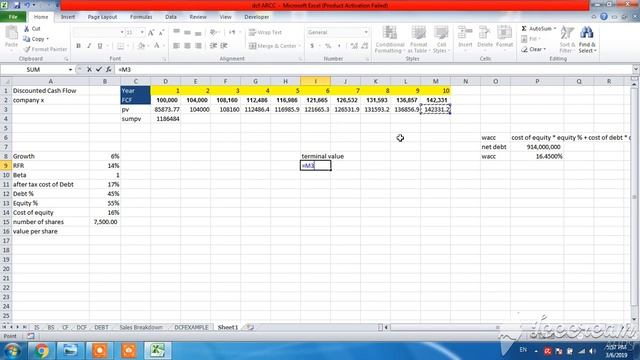Open the font name dropdown
This screenshot has height=360, width=640.
pos(122,32)
